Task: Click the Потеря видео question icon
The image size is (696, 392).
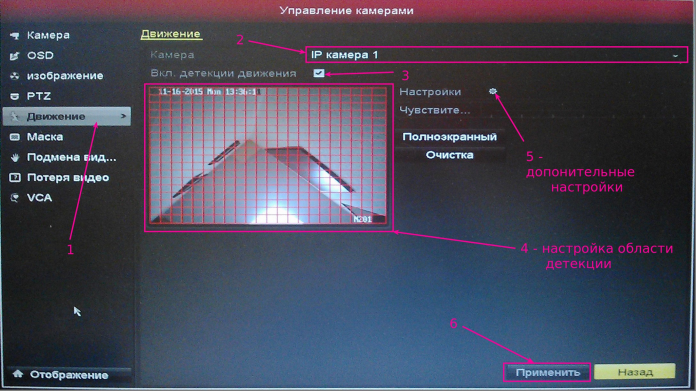Action: point(15,178)
